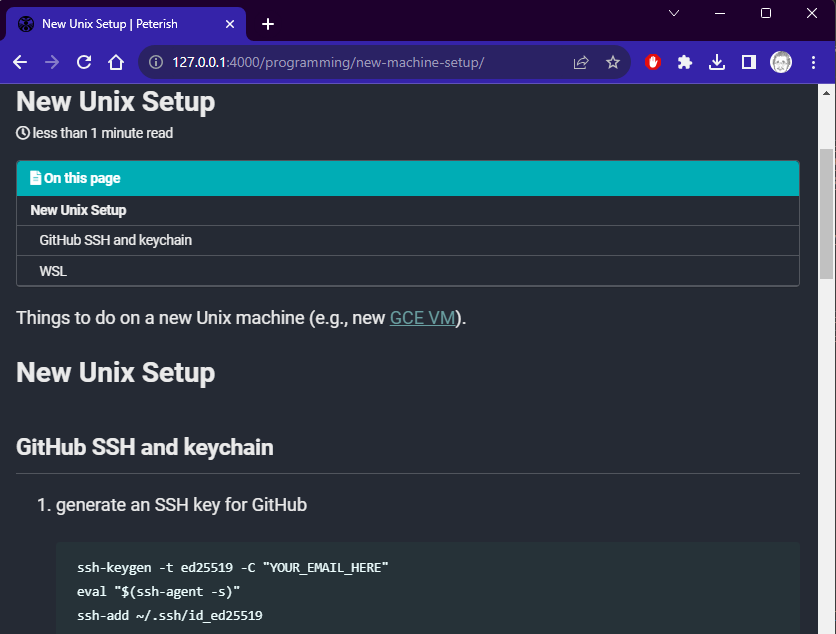Click the scrollbar up arrow

pos(826,93)
